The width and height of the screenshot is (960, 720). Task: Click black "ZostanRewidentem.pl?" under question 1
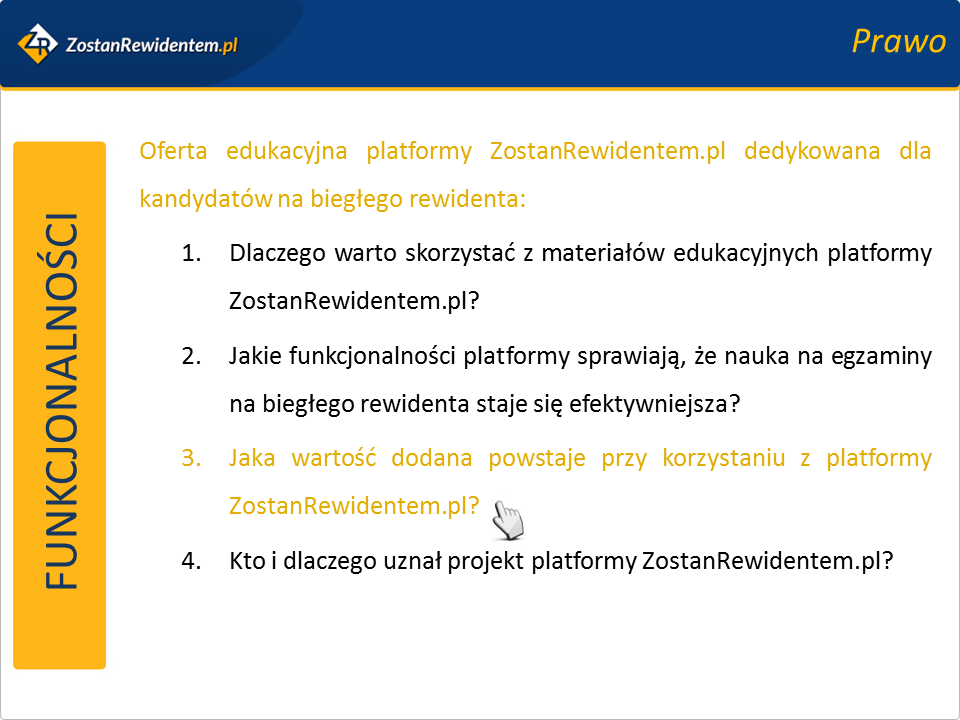coord(354,301)
